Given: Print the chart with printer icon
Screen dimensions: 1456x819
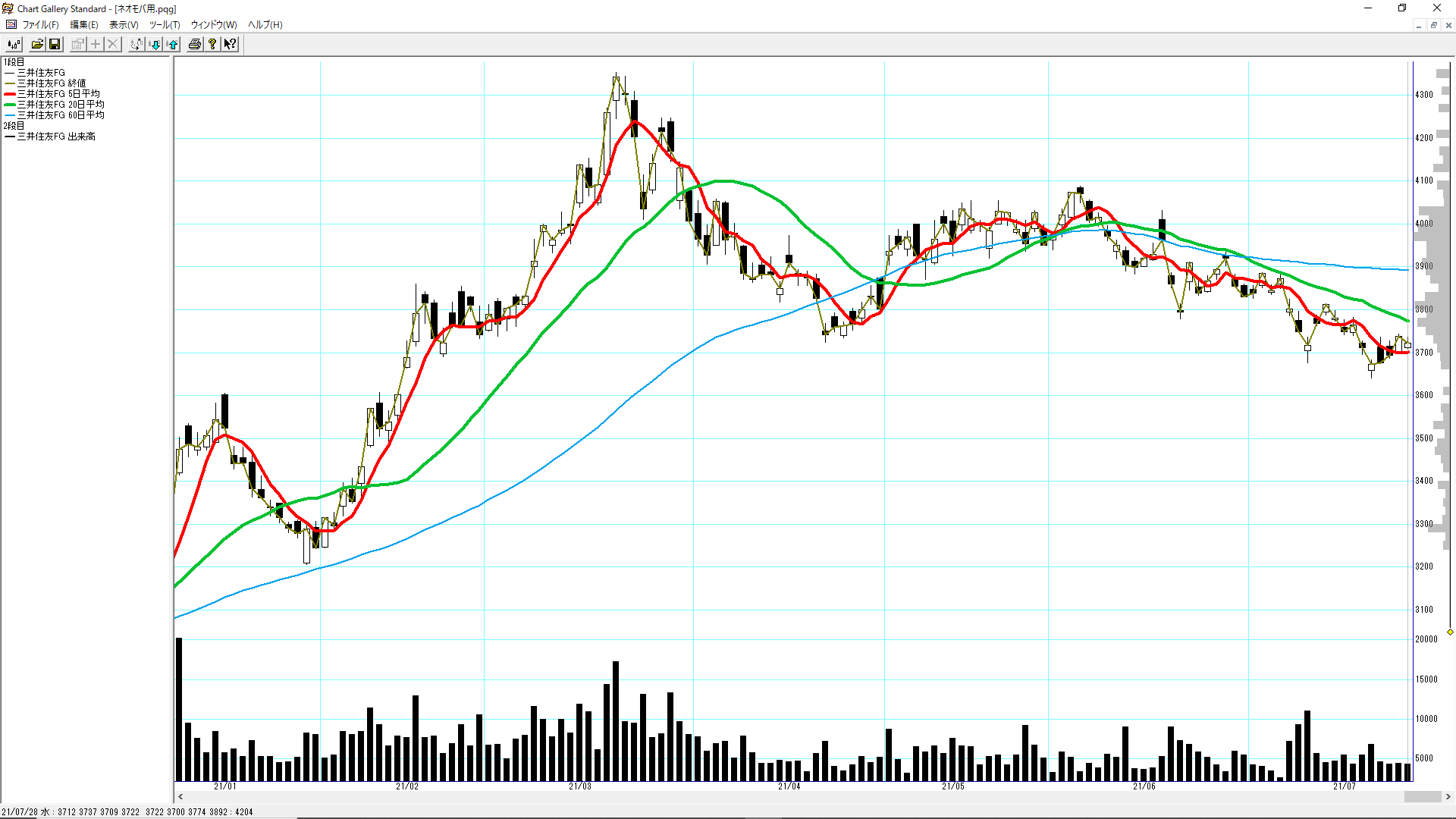Looking at the screenshot, I should click(195, 44).
